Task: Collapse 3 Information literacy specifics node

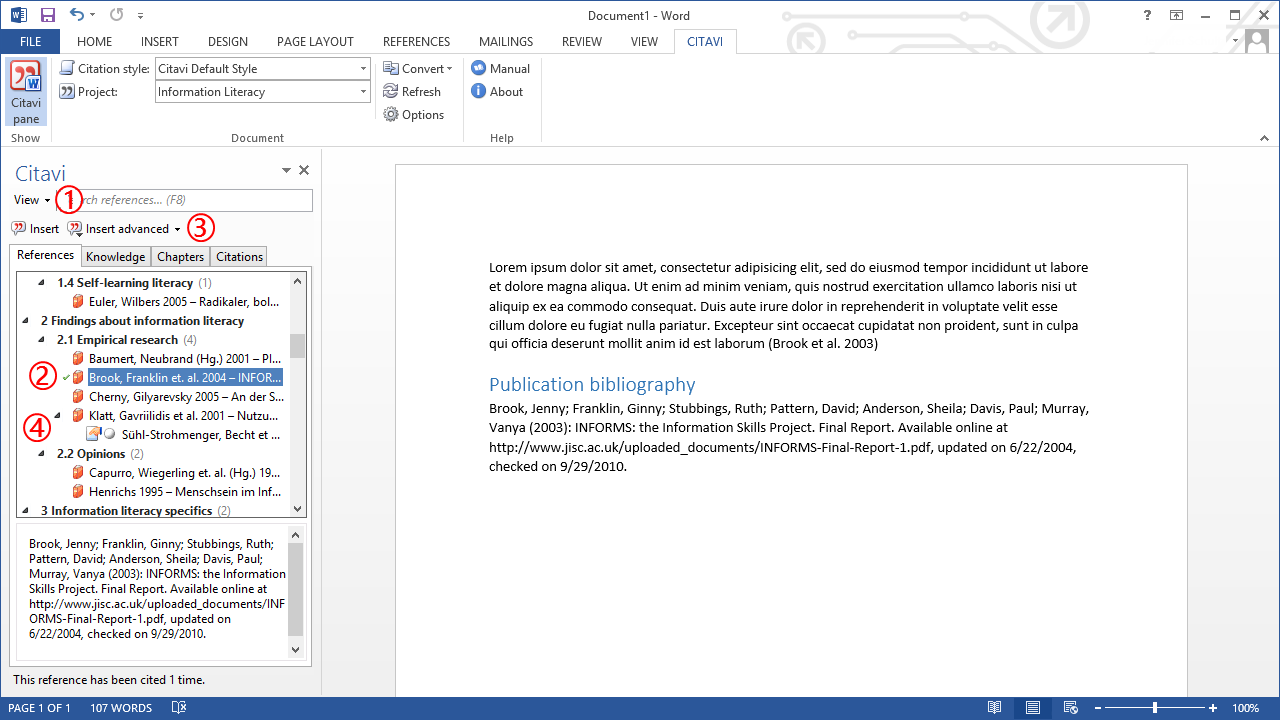Action: [26, 511]
